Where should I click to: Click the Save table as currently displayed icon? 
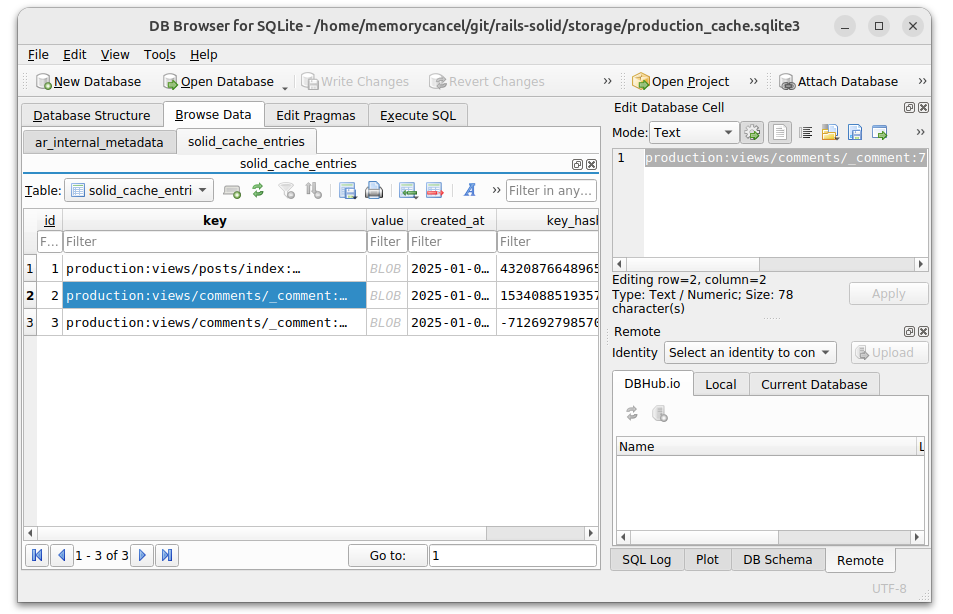[x=348, y=191]
